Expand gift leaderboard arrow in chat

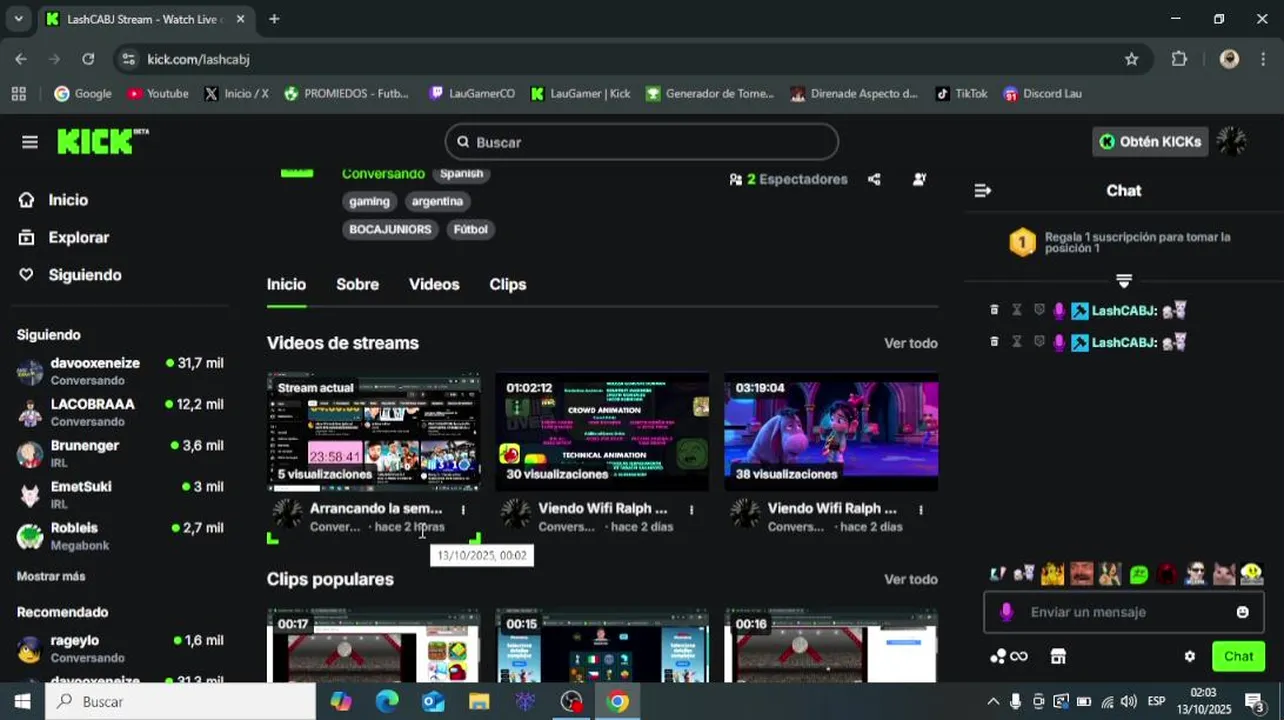(x=1124, y=281)
